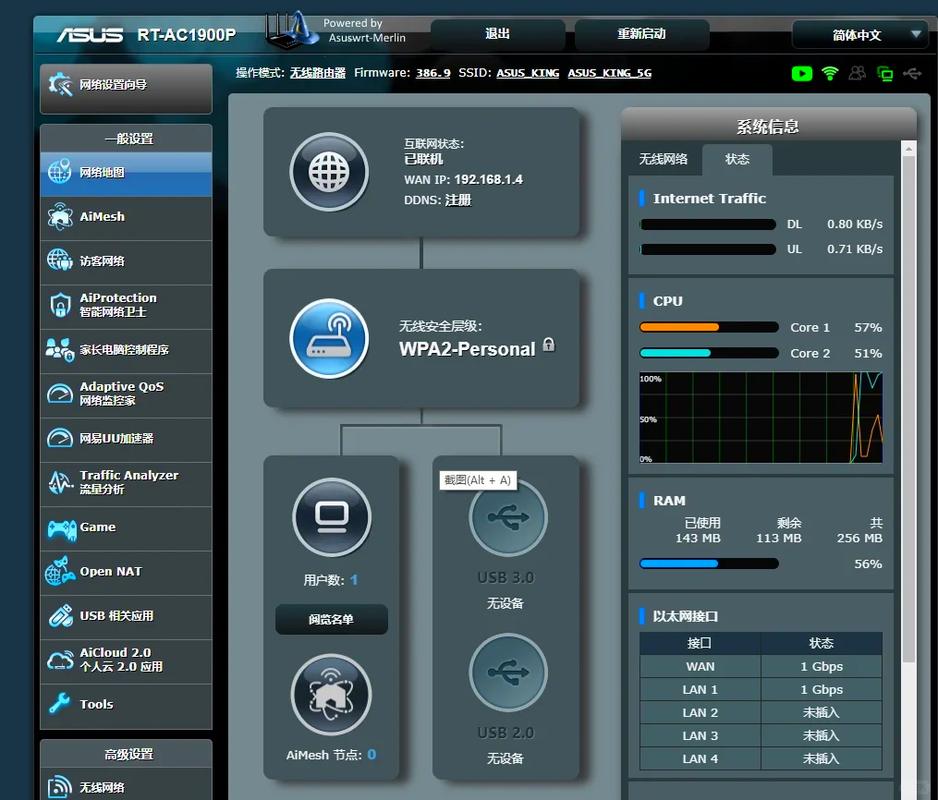938x800 pixels.
Task: Open the client devices computer icon
Action: tap(332, 517)
